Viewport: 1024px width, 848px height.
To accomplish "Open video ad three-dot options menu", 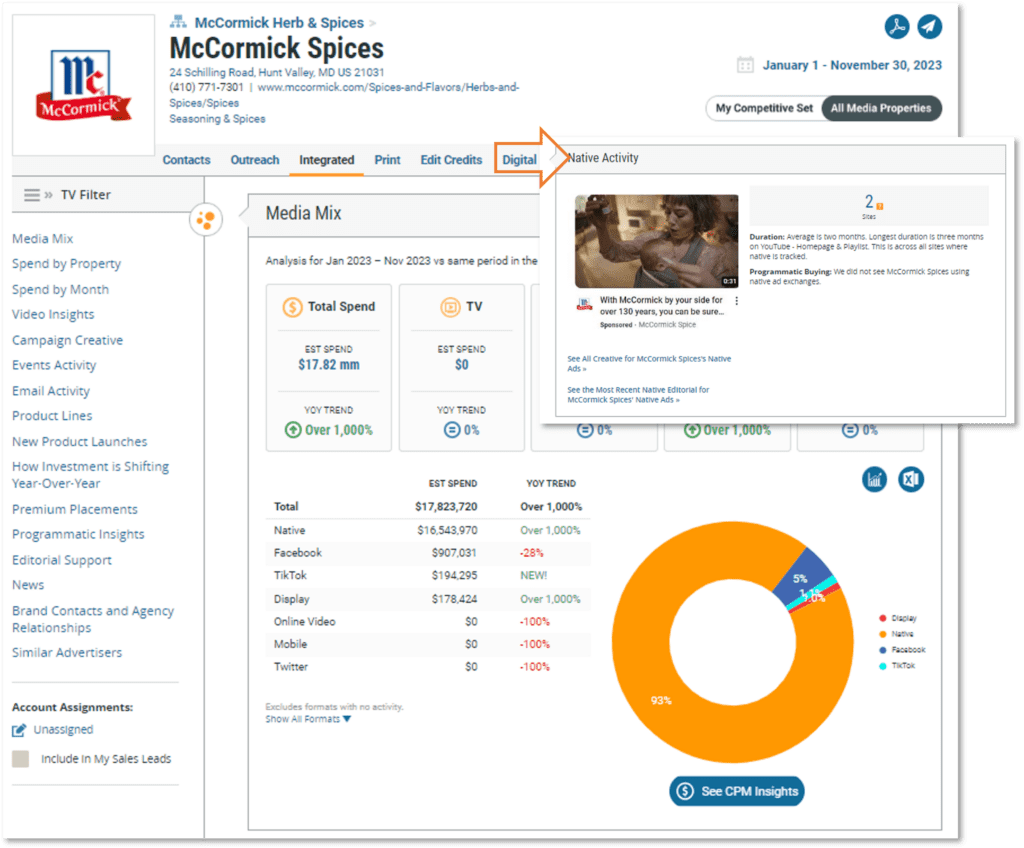I will pyautogui.click(x=737, y=301).
